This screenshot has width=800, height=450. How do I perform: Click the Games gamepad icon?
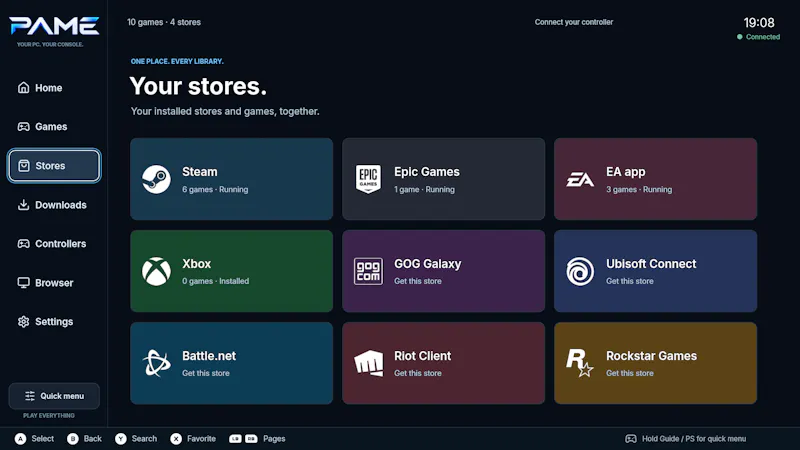coord(23,127)
